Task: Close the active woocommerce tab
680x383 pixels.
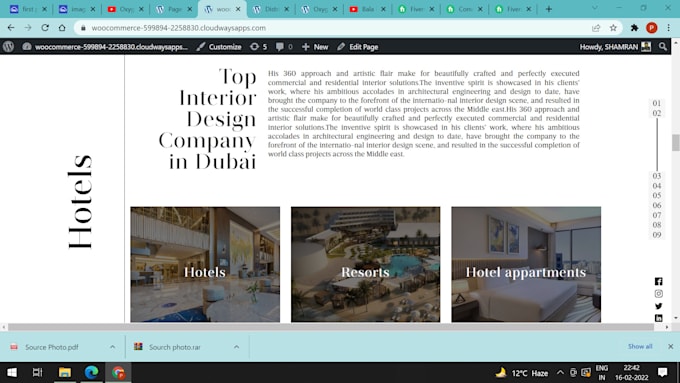Action: click(238, 9)
